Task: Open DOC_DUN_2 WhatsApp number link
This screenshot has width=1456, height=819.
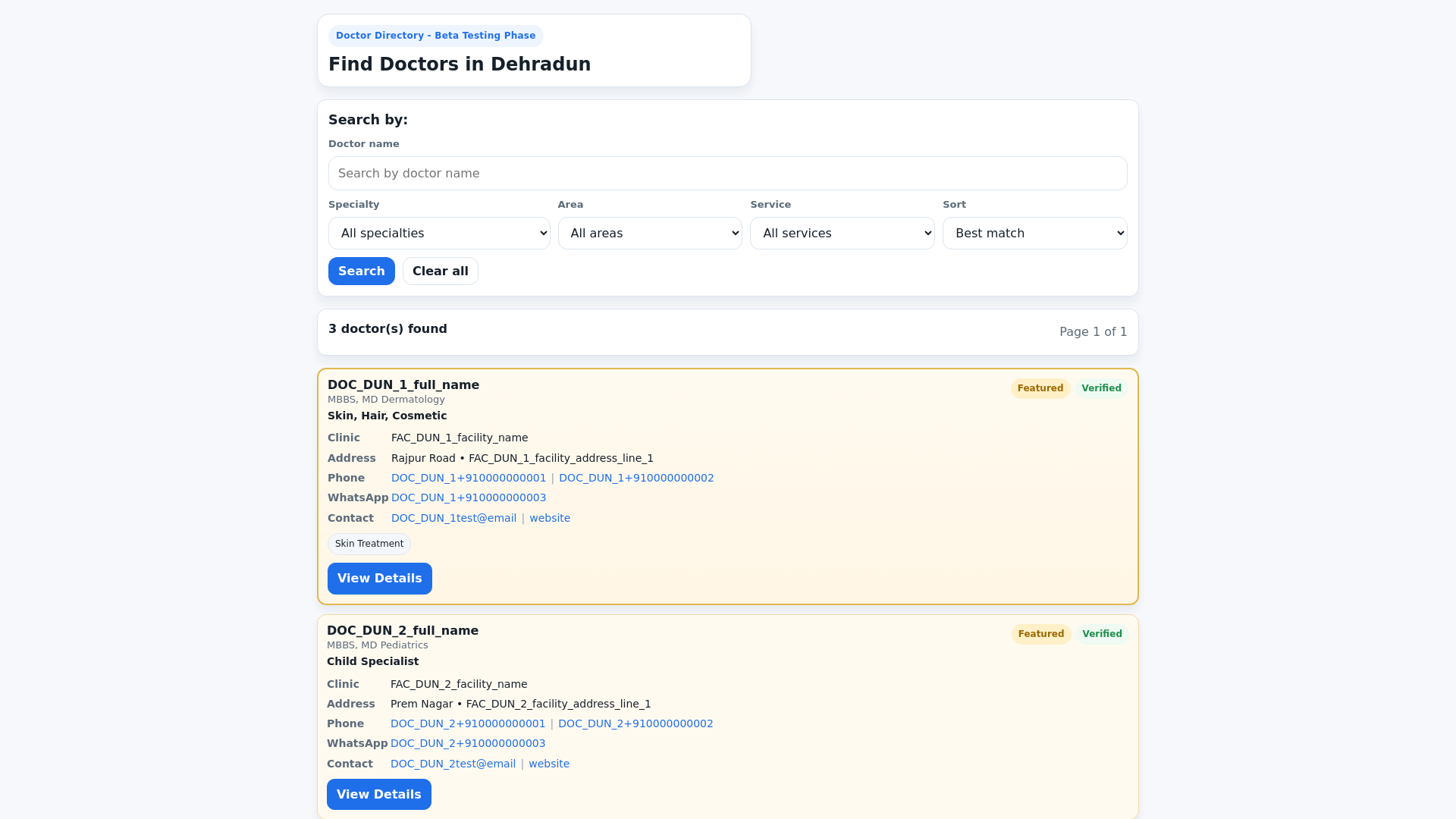Action: (467, 744)
